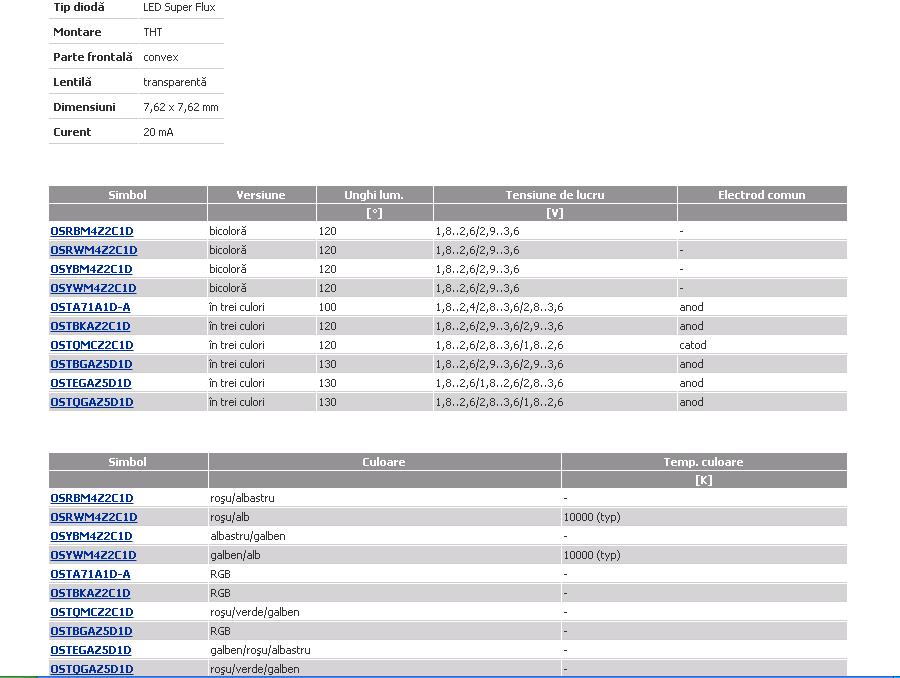Follow OSTQGAZ5D1D link in the Culoare table
The image size is (900, 678).
[92, 669]
